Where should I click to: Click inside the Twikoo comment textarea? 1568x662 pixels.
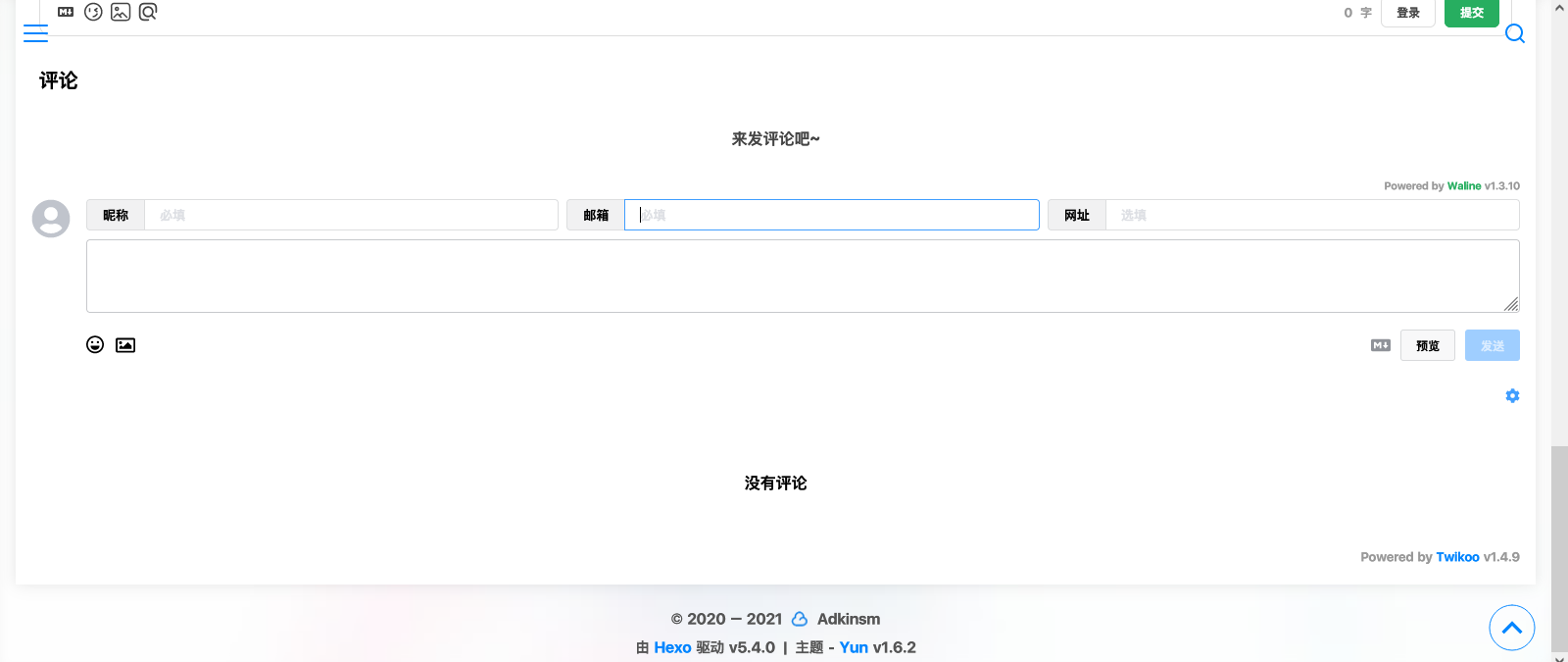tap(803, 277)
